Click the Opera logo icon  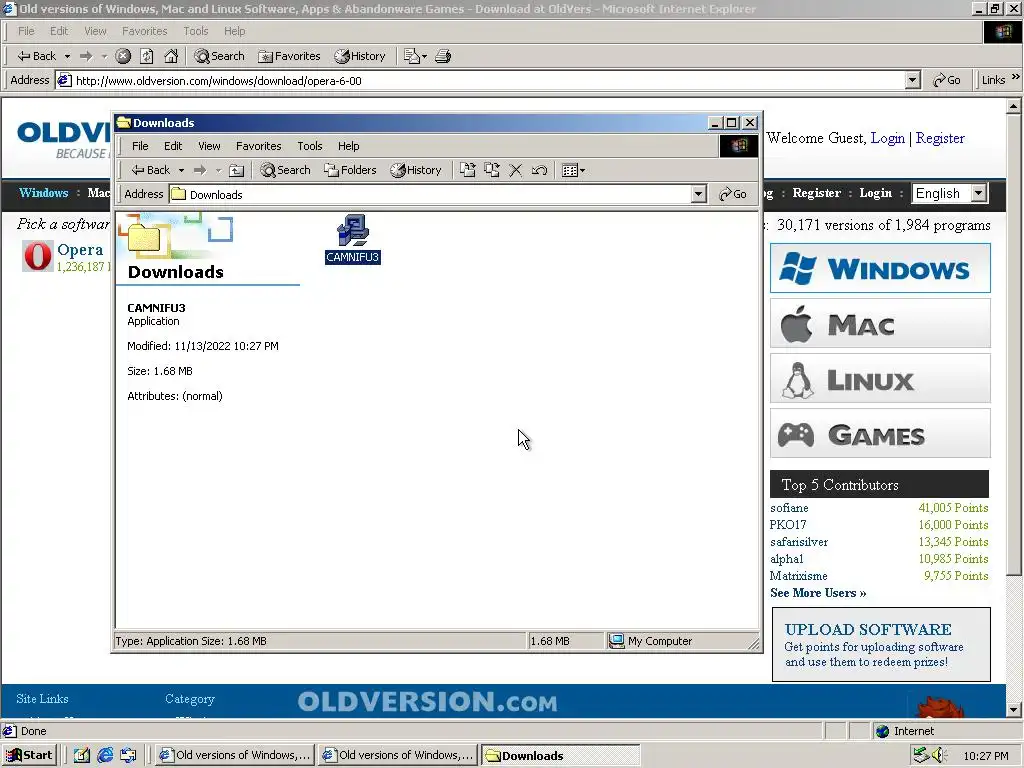(37, 256)
